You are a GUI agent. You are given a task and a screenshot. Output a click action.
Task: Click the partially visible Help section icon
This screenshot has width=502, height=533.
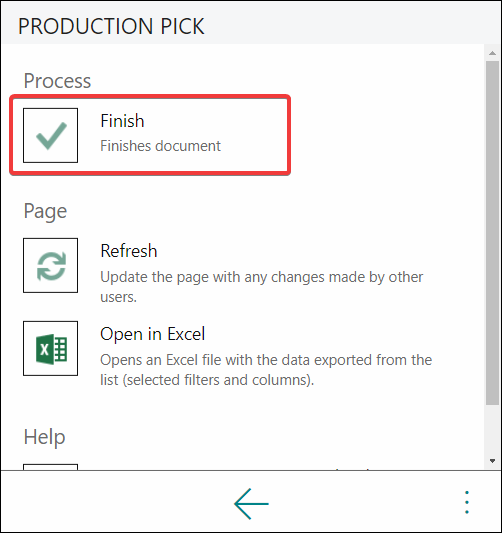coord(50,467)
